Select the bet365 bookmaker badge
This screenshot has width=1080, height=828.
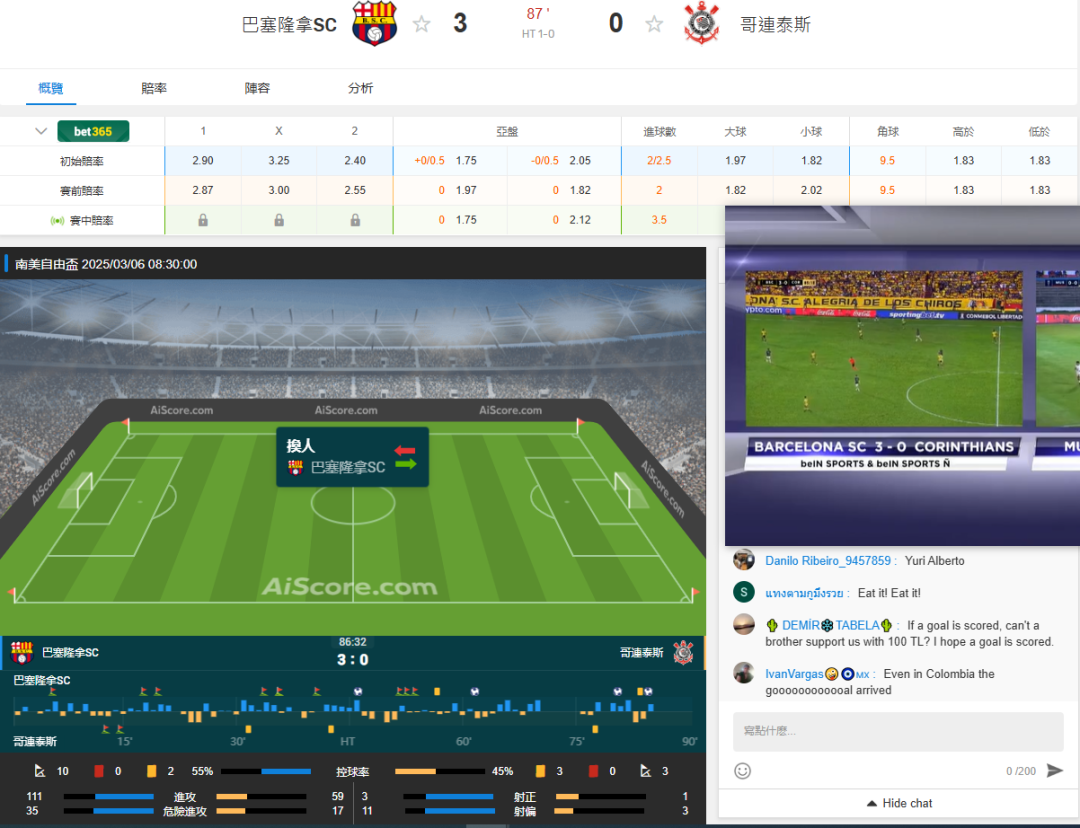click(x=93, y=131)
